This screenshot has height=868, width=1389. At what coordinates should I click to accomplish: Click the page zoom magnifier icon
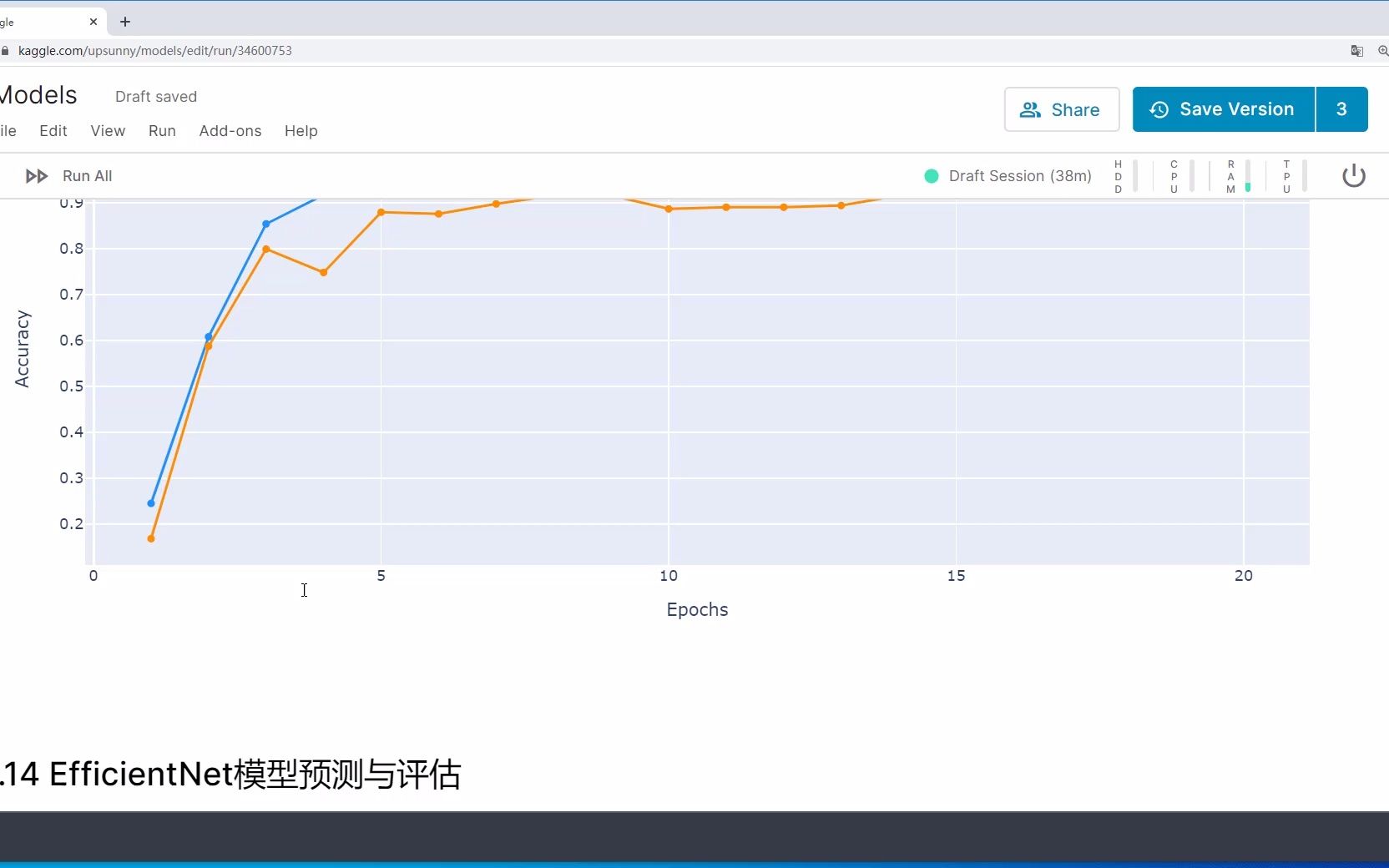pos(1383,51)
